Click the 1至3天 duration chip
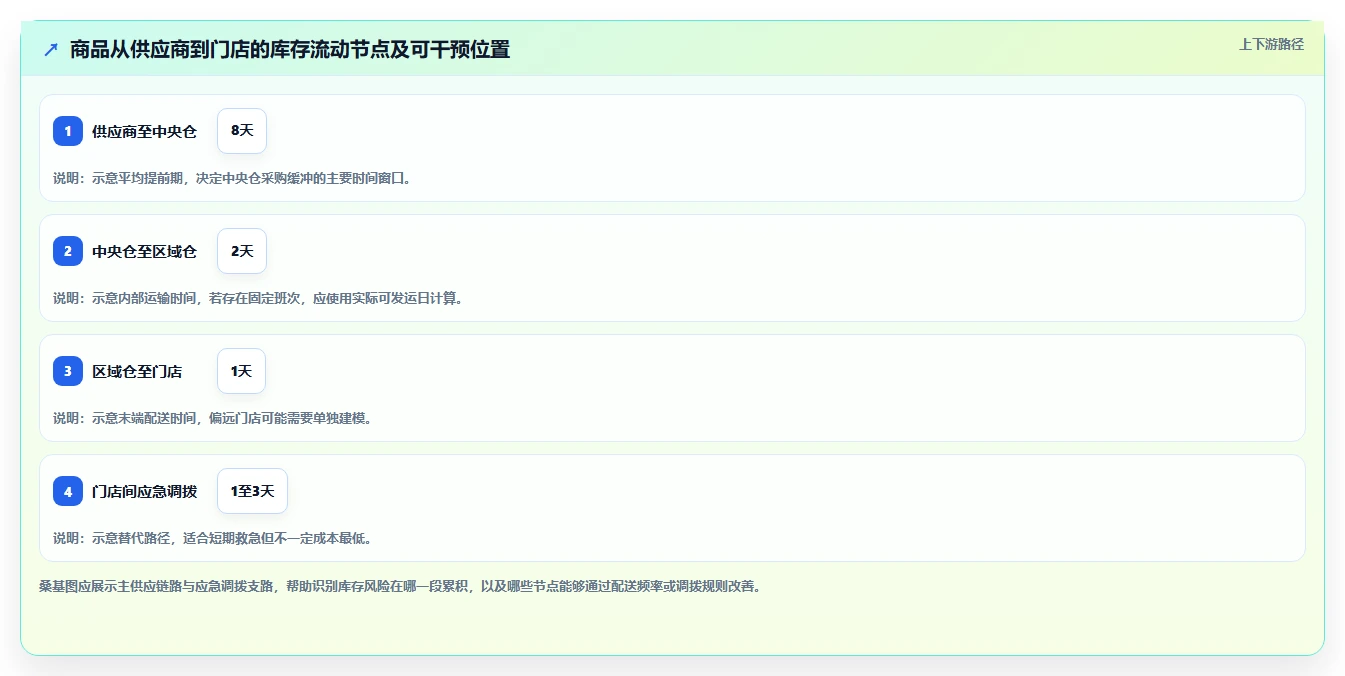 click(252, 491)
